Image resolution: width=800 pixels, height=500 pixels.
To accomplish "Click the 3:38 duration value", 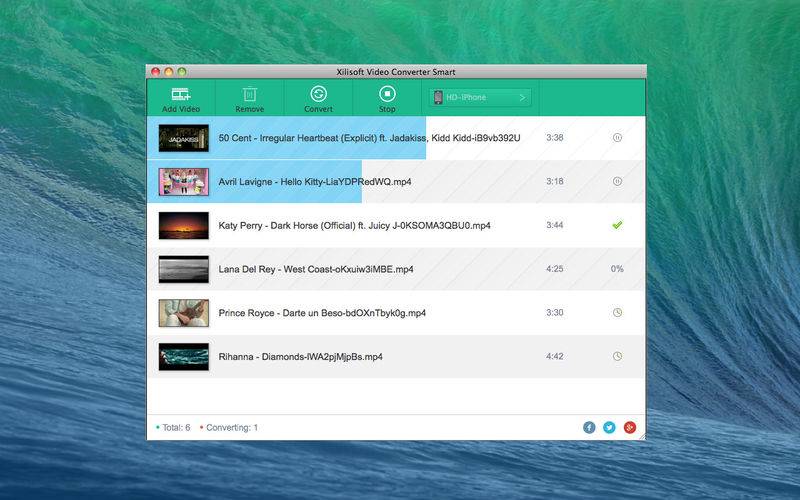I will tap(555, 137).
